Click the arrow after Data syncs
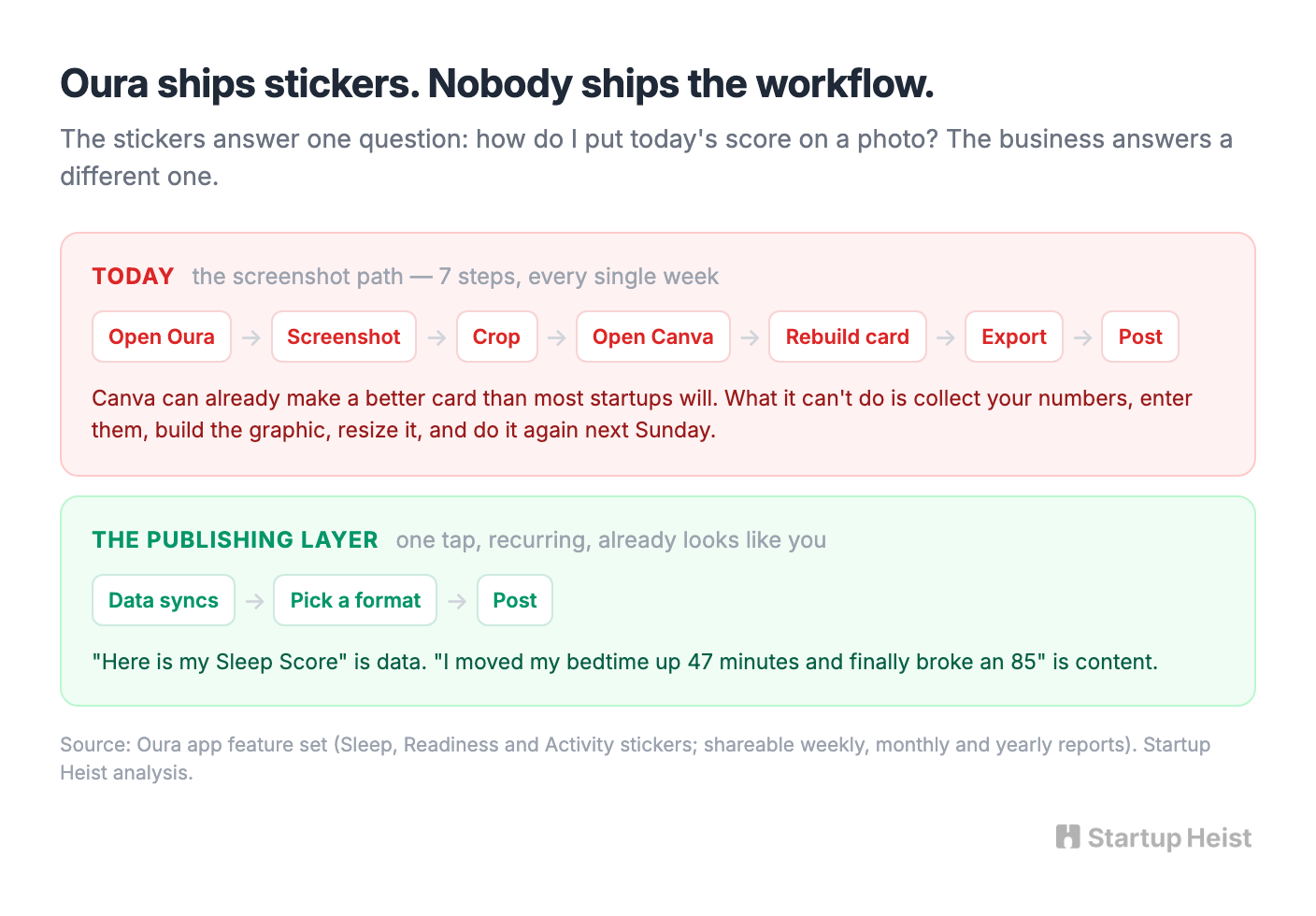The height and width of the screenshot is (916, 1316). coord(254,601)
